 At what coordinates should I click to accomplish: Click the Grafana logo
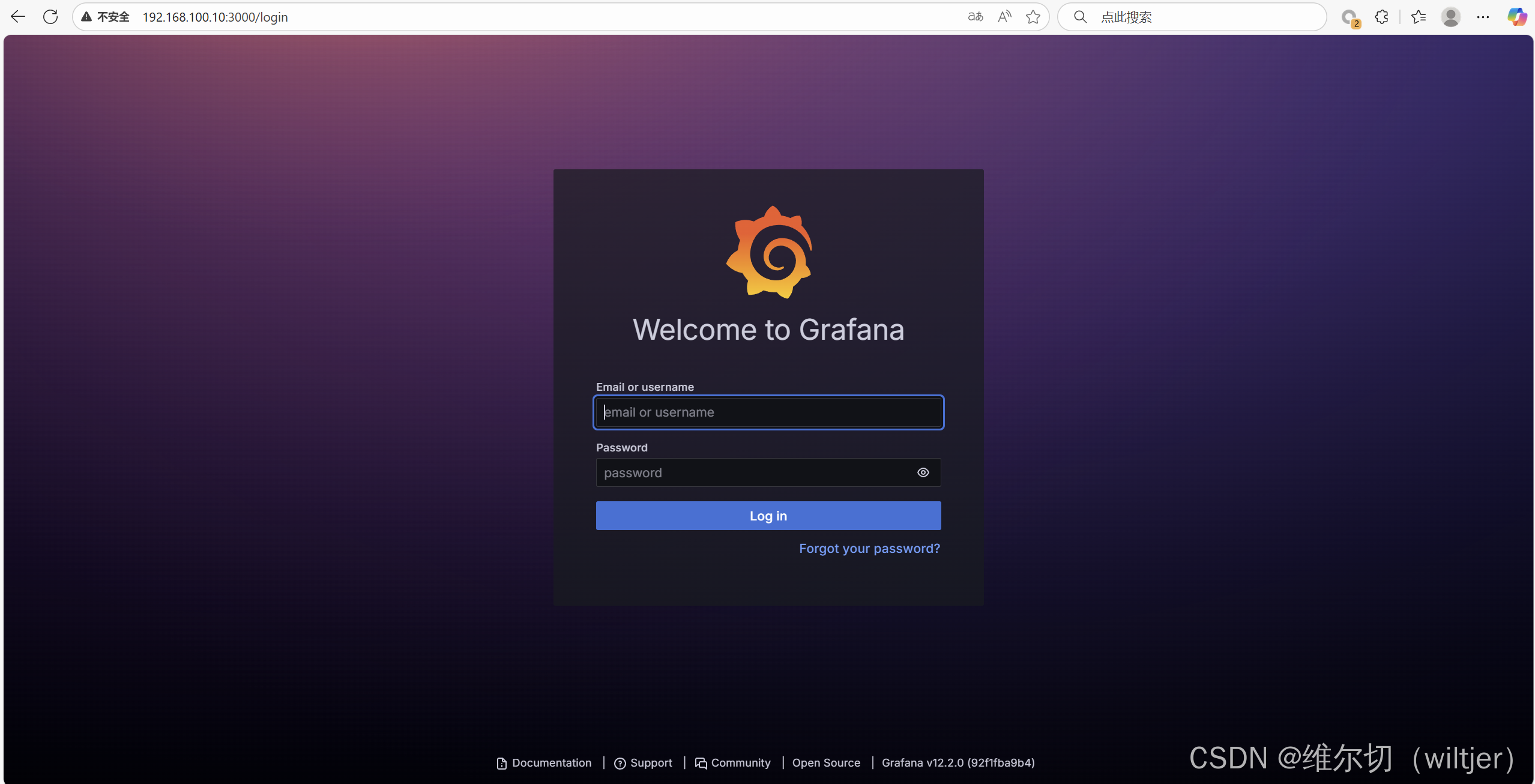(x=768, y=252)
